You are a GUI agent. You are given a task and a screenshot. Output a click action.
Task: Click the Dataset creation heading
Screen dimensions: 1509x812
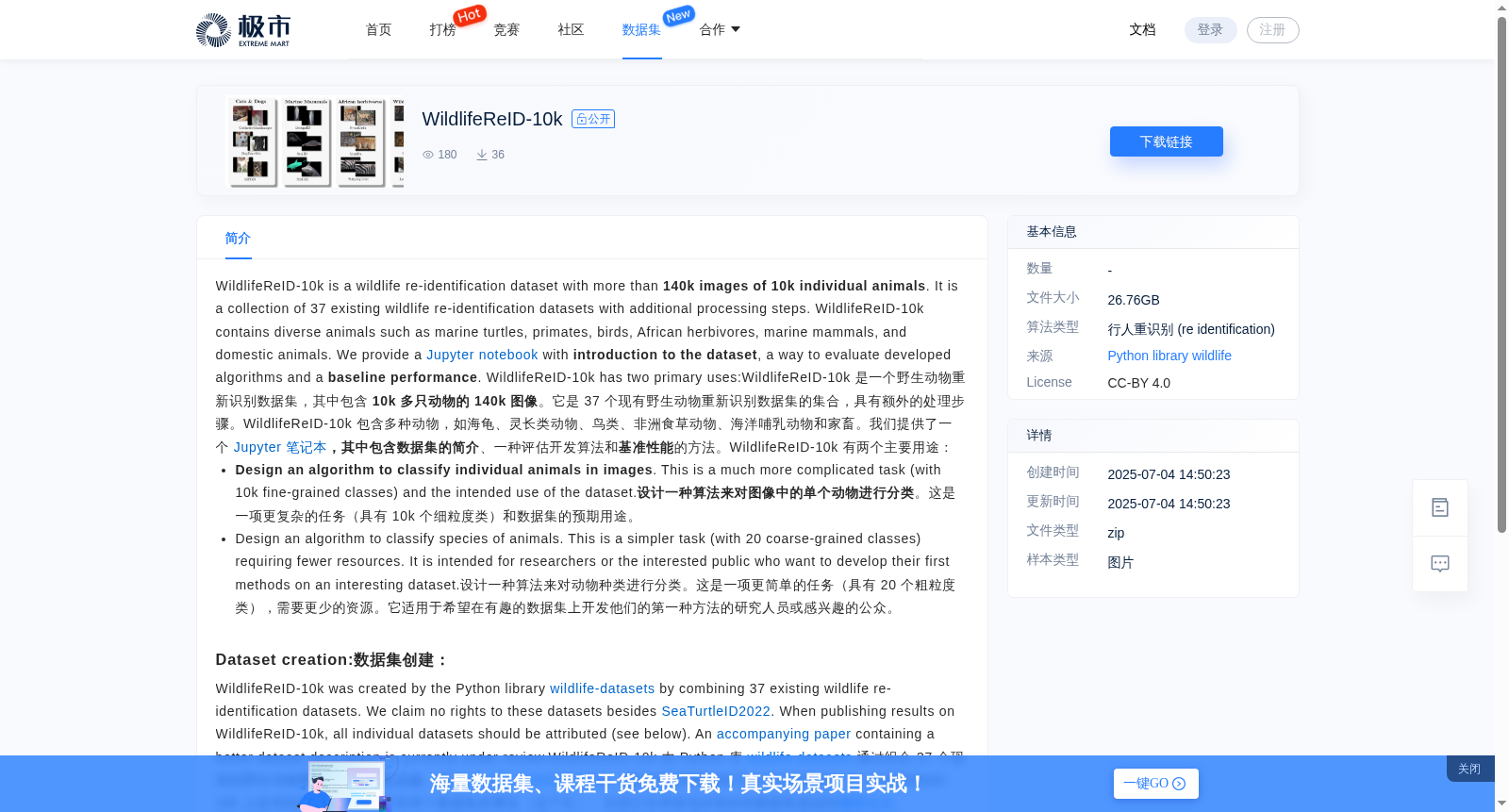333,660
